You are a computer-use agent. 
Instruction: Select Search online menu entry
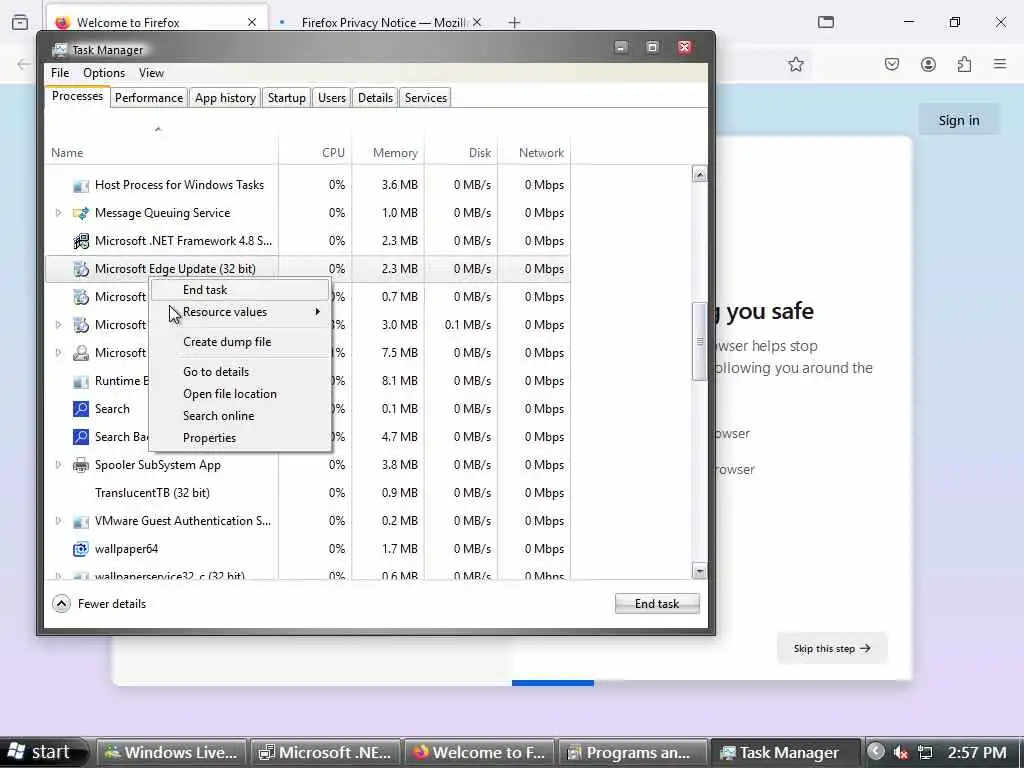(x=240, y=416)
